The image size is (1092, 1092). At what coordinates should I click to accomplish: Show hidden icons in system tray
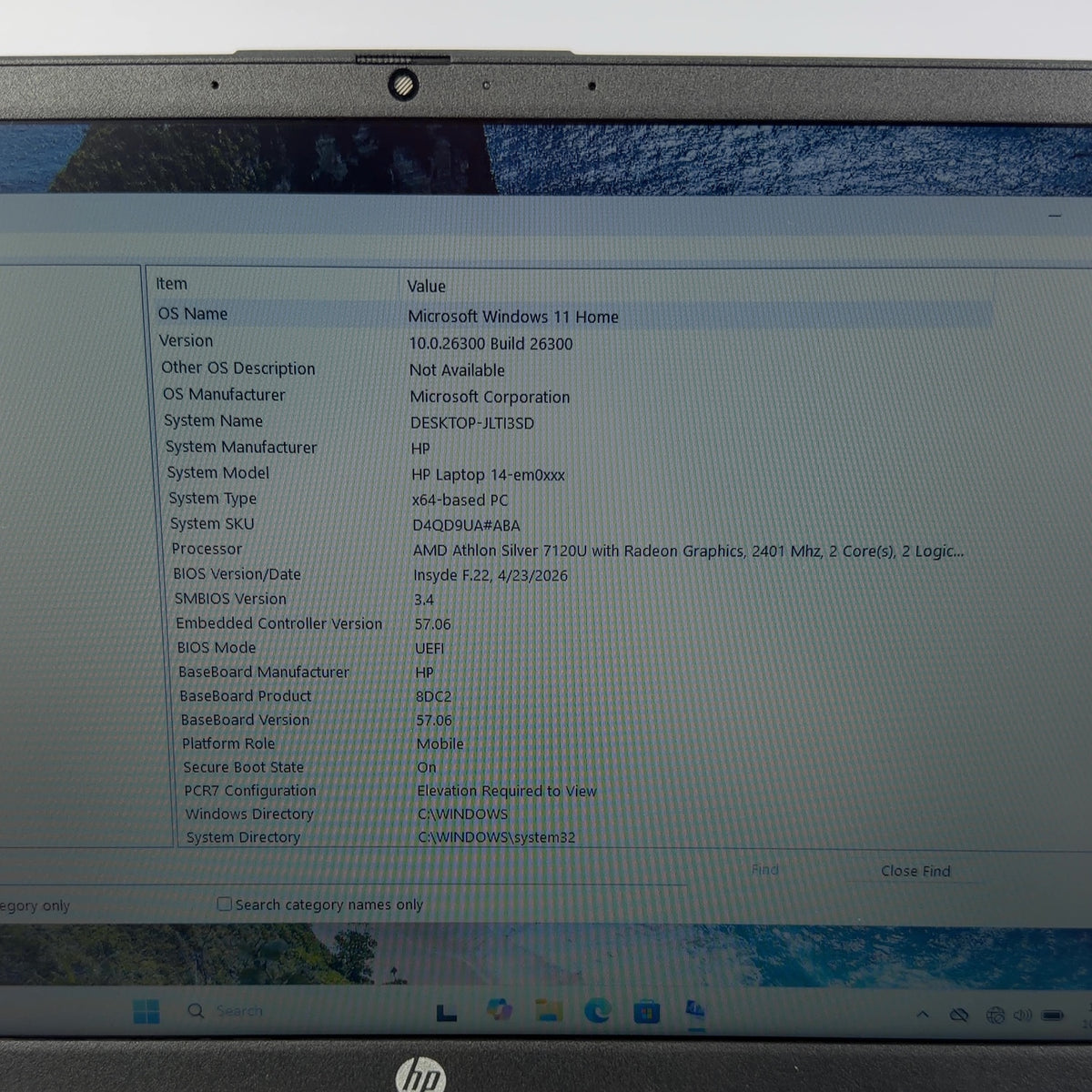coord(923,1014)
